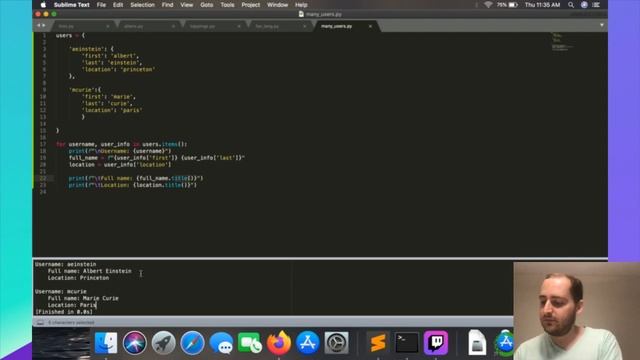Open the Tools menu
The width and height of the screenshot is (640, 360).
tap(227, 5)
